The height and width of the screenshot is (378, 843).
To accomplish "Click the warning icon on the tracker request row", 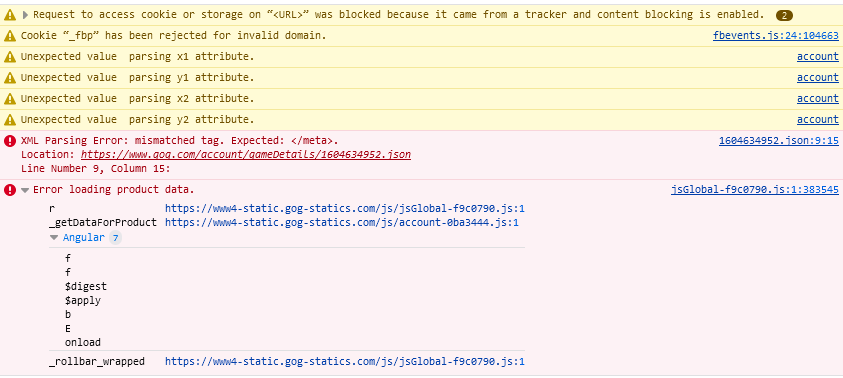I will (10, 15).
